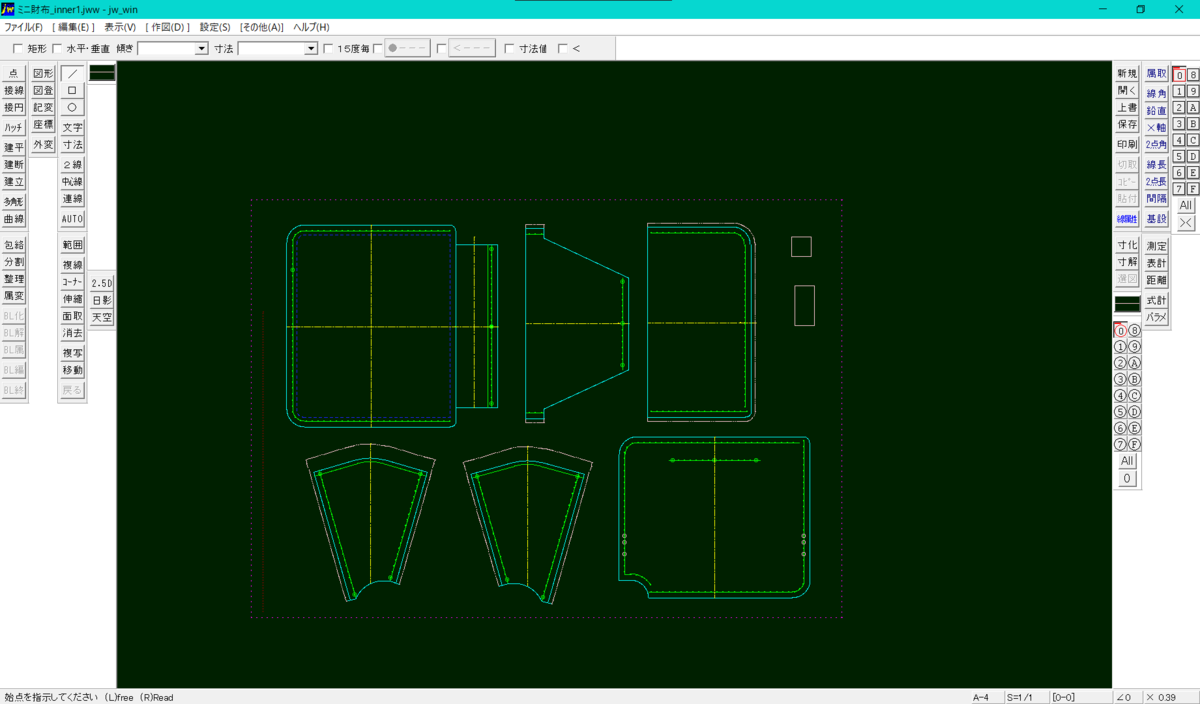Open the [編集(E)] menu
Image resolution: width=1200 pixels, height=704 pixels.
73,27
